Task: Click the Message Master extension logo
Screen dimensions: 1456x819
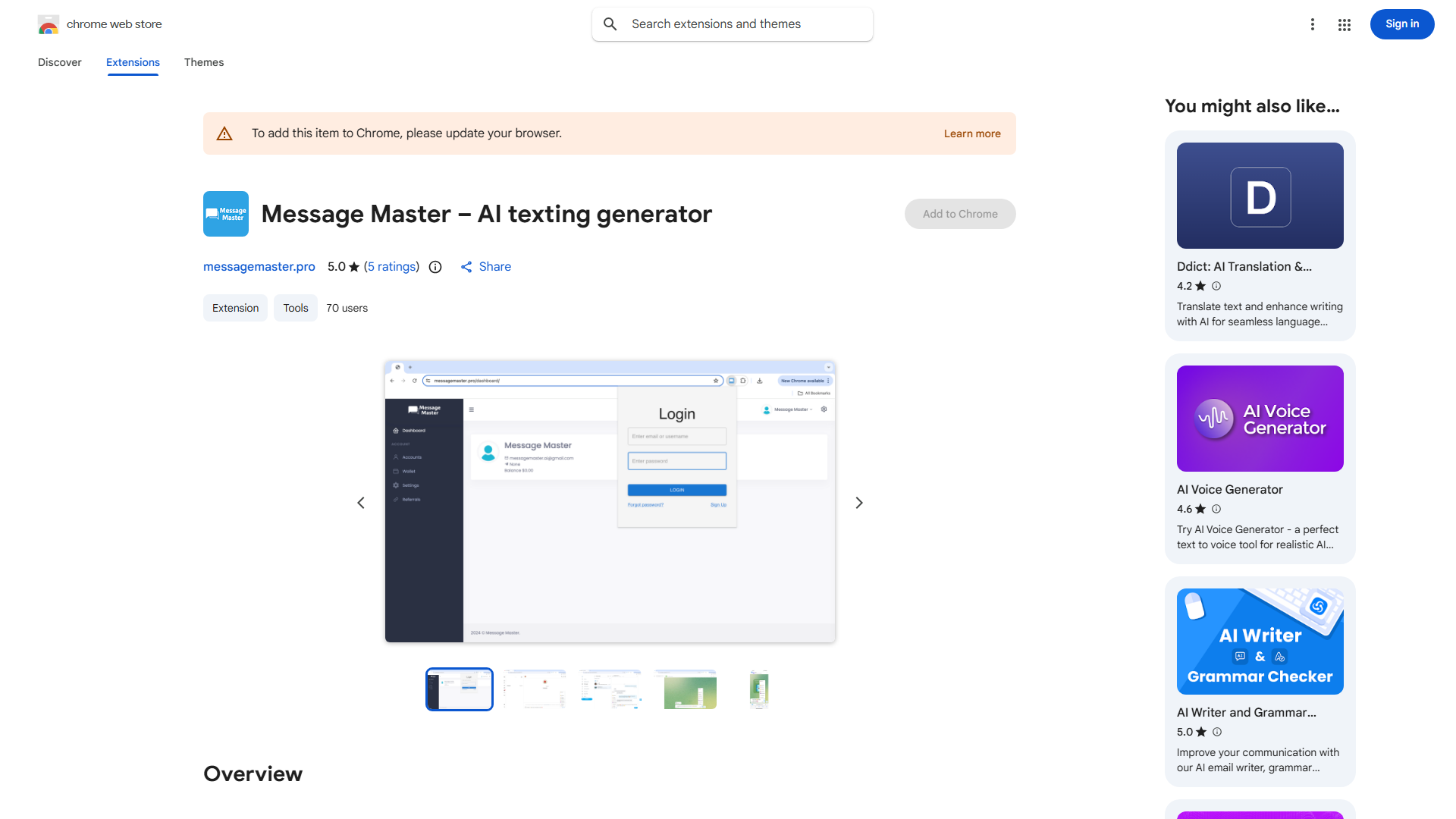Action: pyautogui.click(x=225, y=213)
